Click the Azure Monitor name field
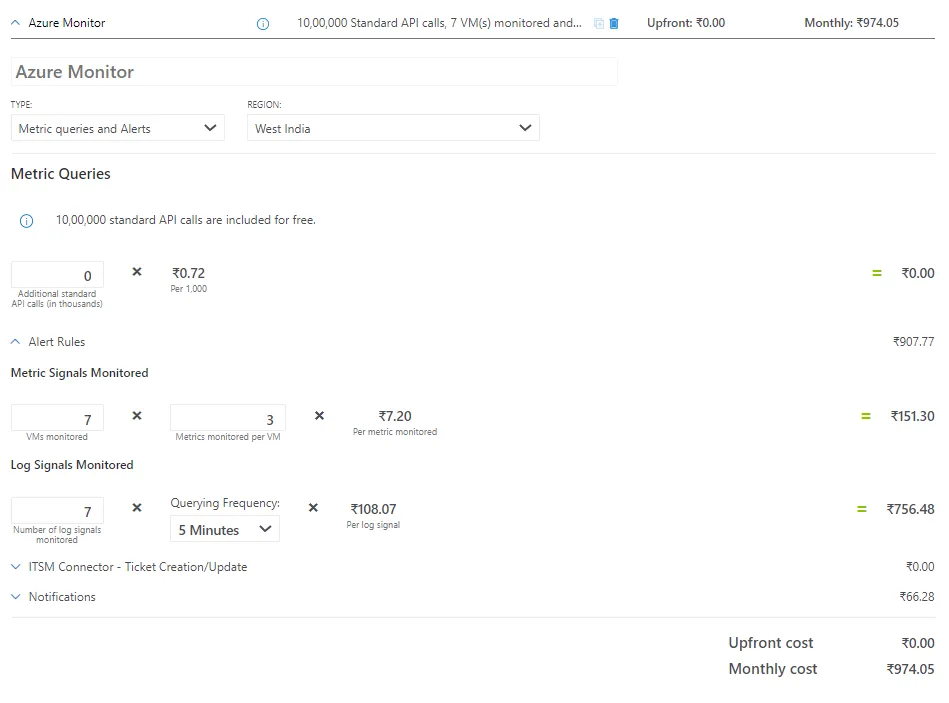The height and width of the screenshot is (703, 949). coord(313,71)
